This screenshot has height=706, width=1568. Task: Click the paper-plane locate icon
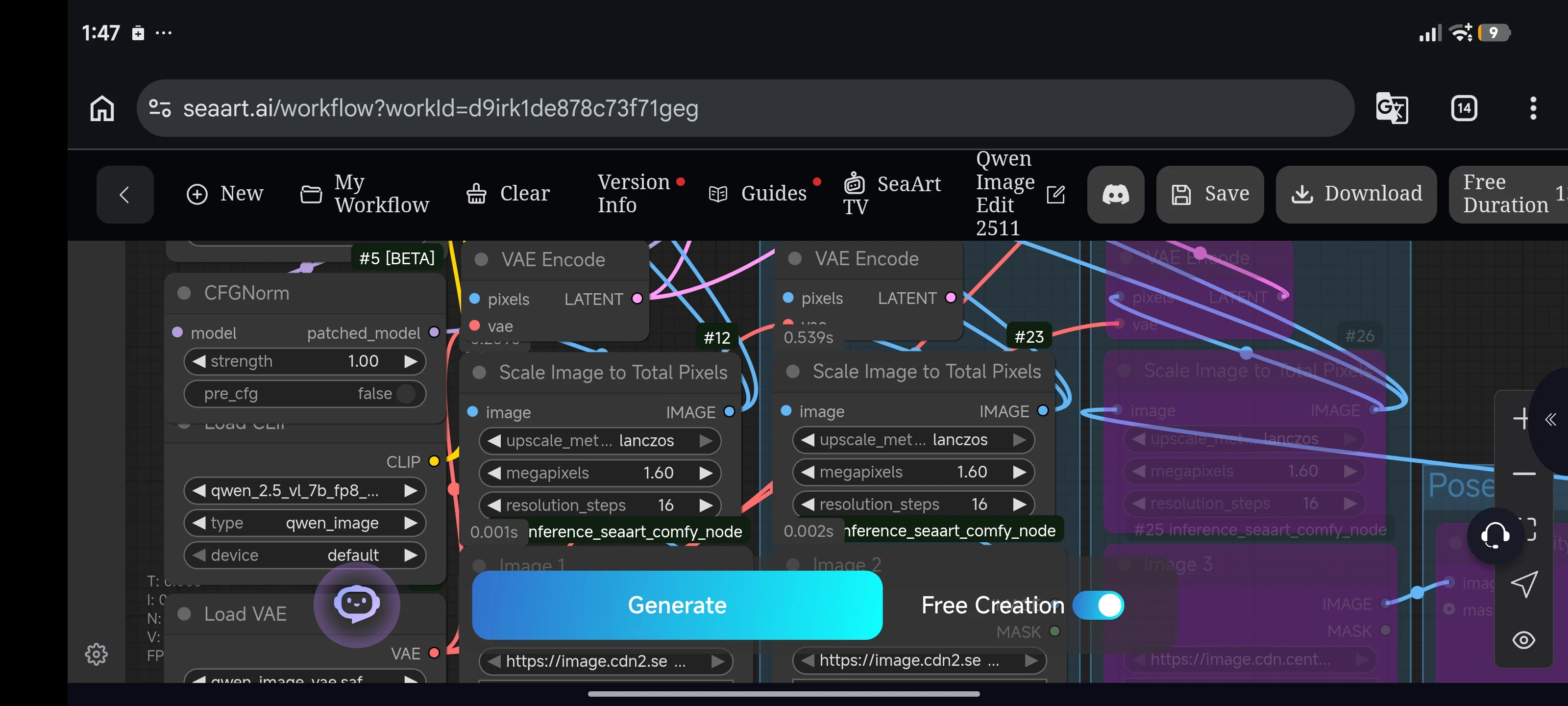coord(1523,583)
